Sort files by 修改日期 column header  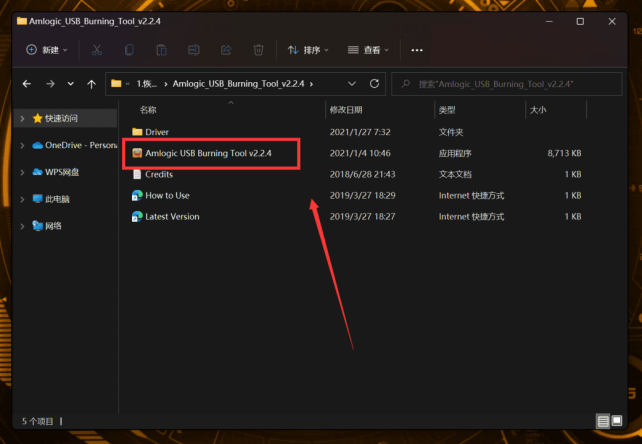click(345, 109)
